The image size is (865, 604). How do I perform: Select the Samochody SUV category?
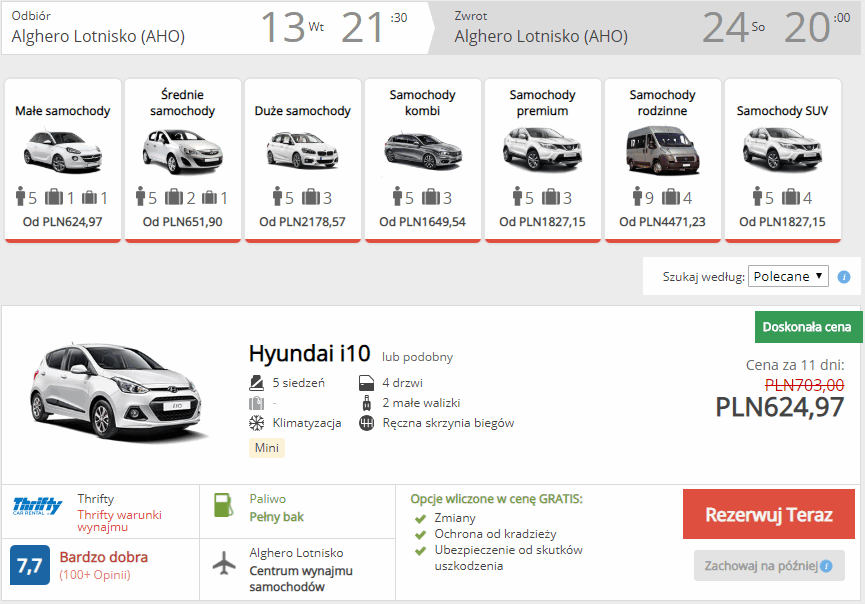click(x=782, y=160)
